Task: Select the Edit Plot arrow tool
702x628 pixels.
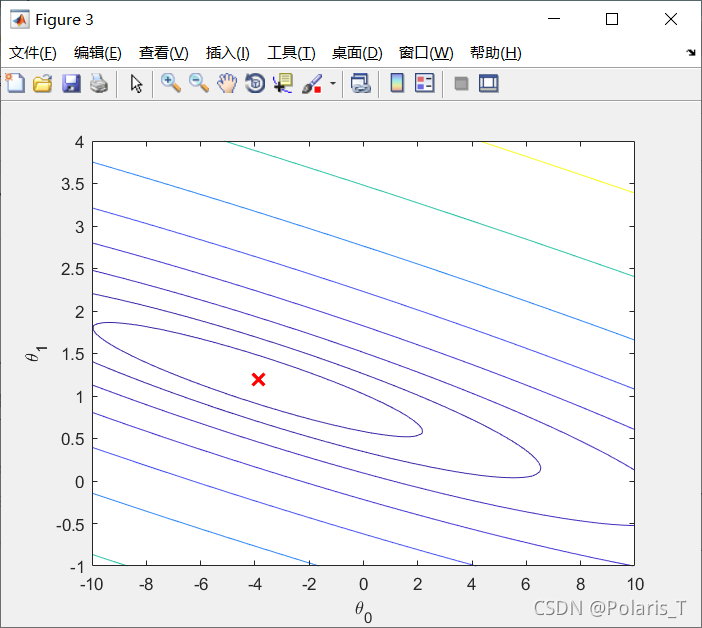Action: pos(137,84)
